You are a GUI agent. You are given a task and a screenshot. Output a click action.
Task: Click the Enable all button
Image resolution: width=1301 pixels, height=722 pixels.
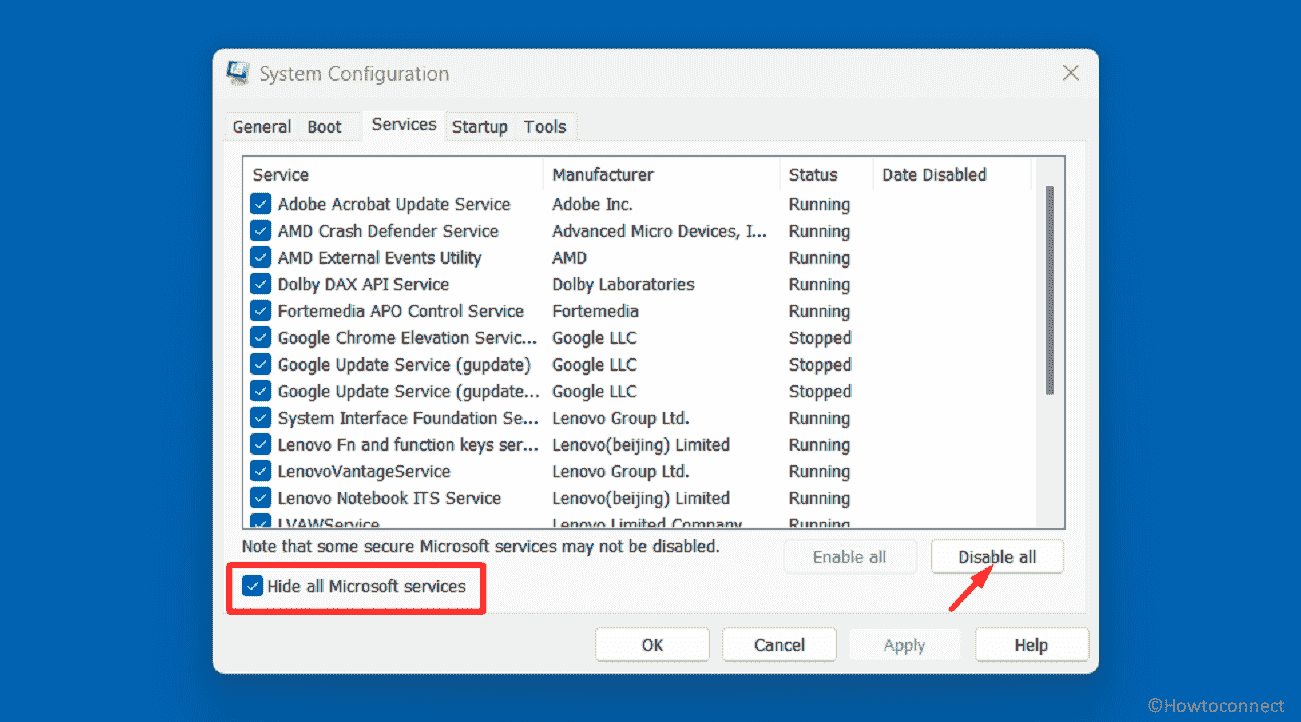coord(849,557)
